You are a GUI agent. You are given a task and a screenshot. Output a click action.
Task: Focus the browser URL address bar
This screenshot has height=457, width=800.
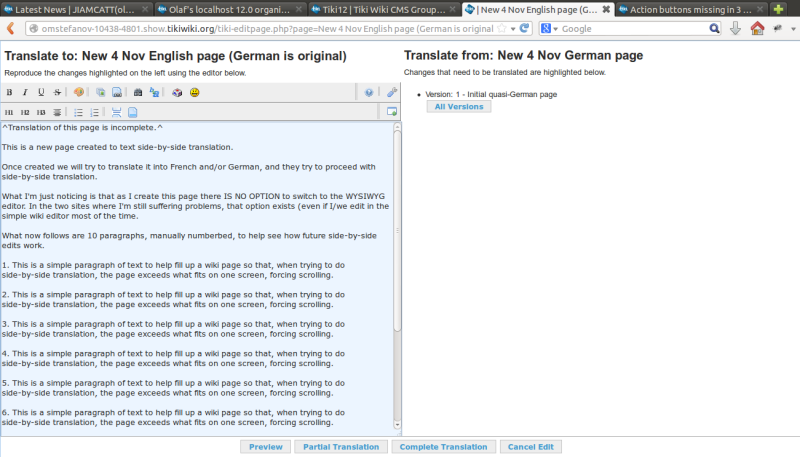[265, 29]
